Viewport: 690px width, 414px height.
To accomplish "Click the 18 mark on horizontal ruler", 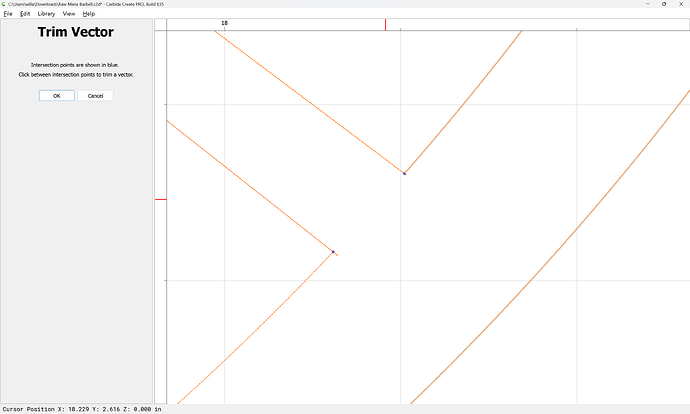I will tap(224, 22).
